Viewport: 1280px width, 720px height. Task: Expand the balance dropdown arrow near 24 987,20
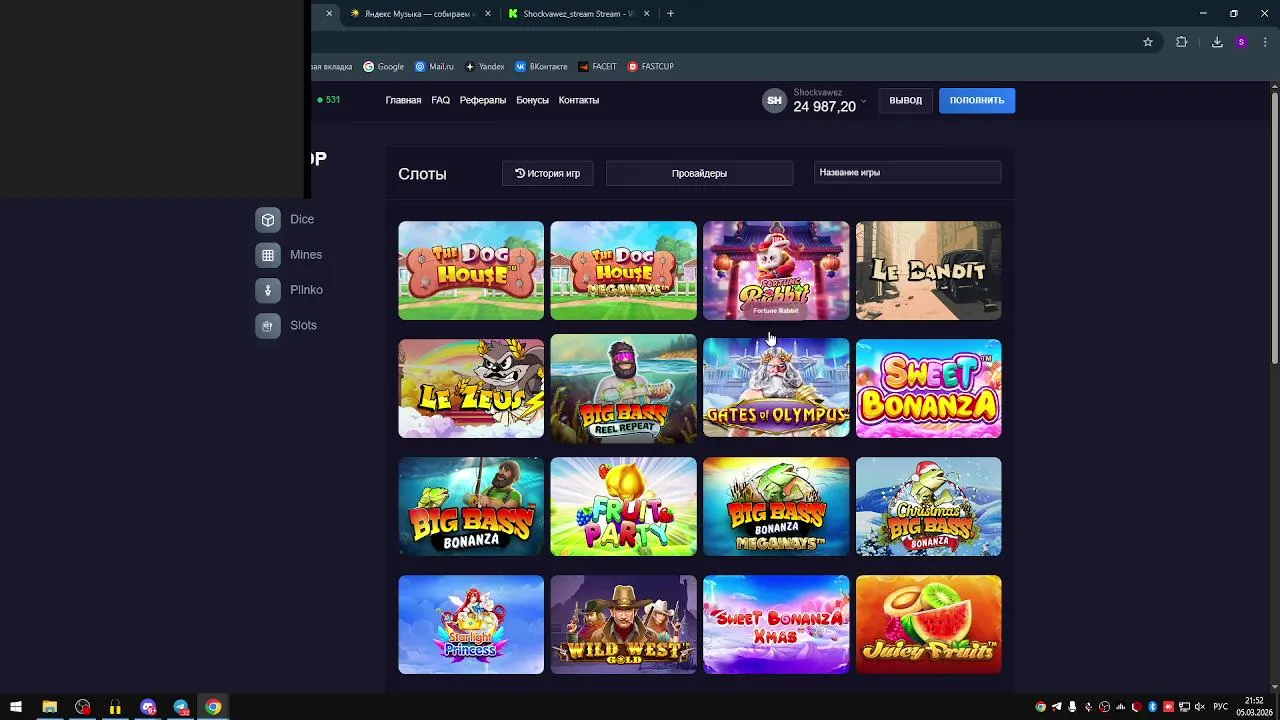click(863, 102)
